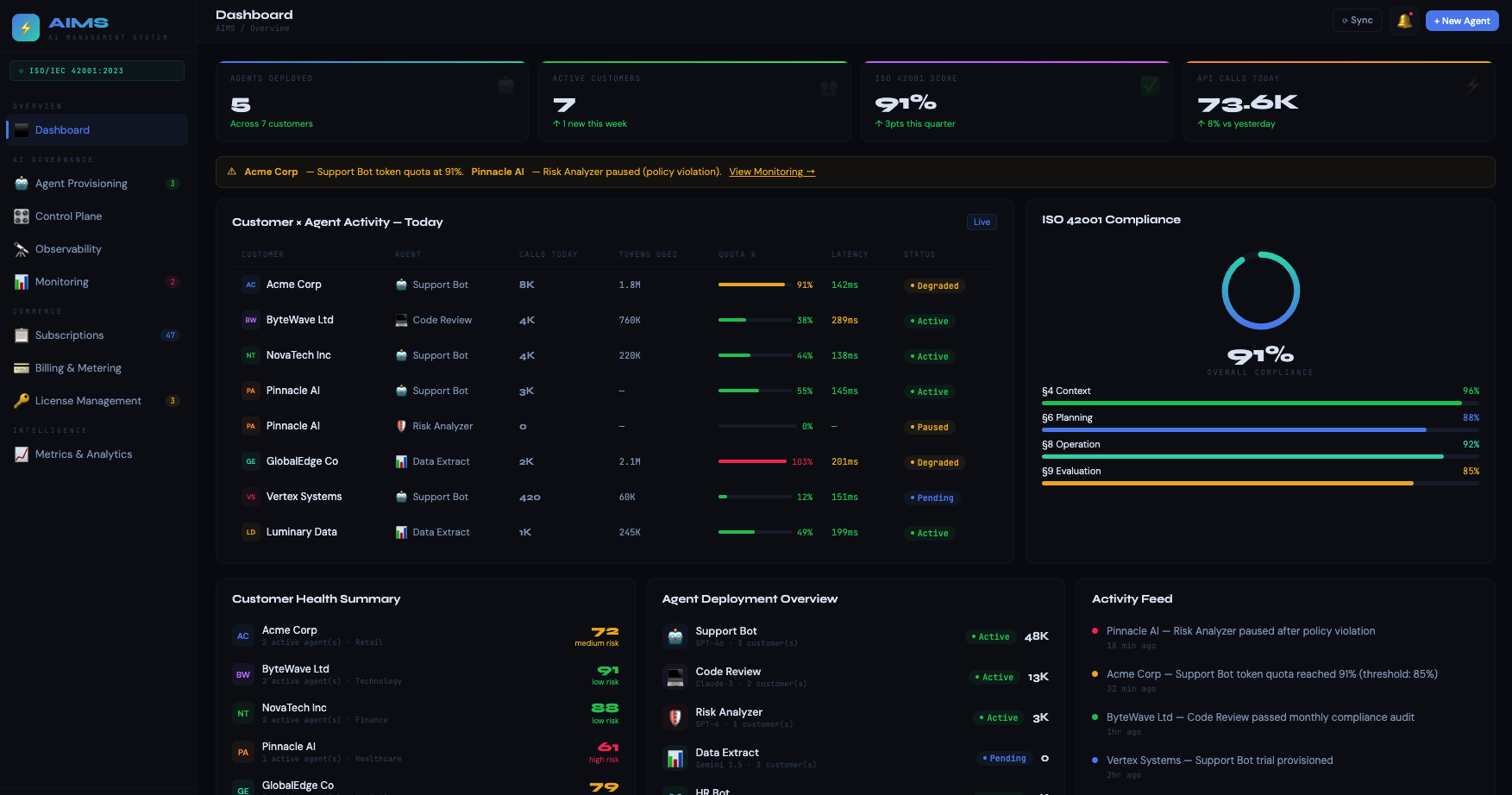Image resolution: width=1512 pixels, height=795 pixels.
Task: Click the §9 Evaluation compliance bar
Action: tap(1260, 483)
